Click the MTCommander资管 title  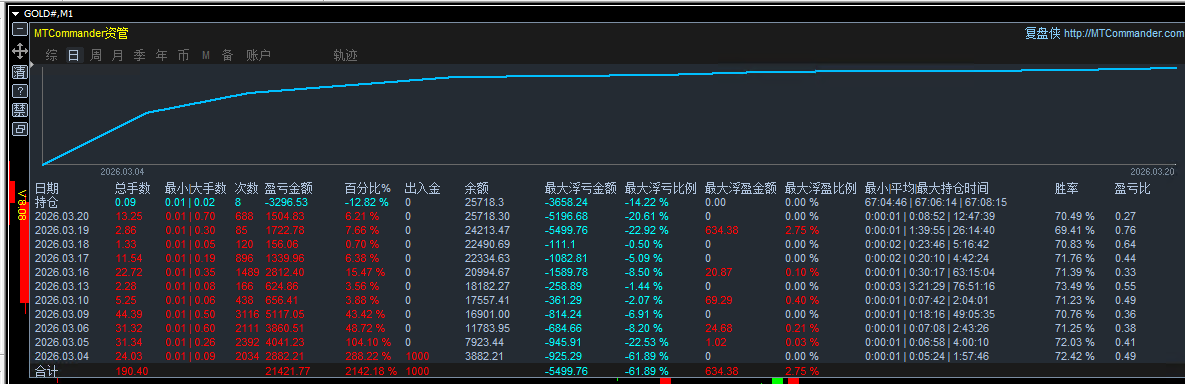coord(81,33)
